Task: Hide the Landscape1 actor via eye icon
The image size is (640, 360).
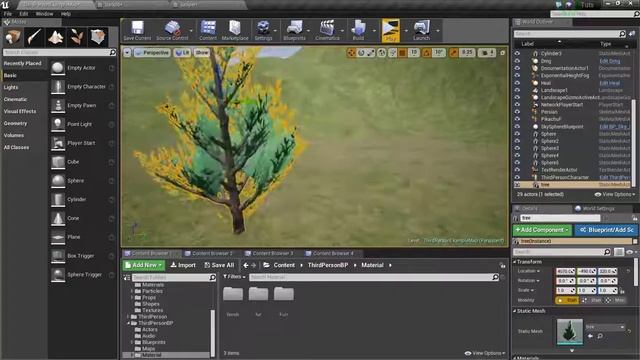Action: pos(517,90)
